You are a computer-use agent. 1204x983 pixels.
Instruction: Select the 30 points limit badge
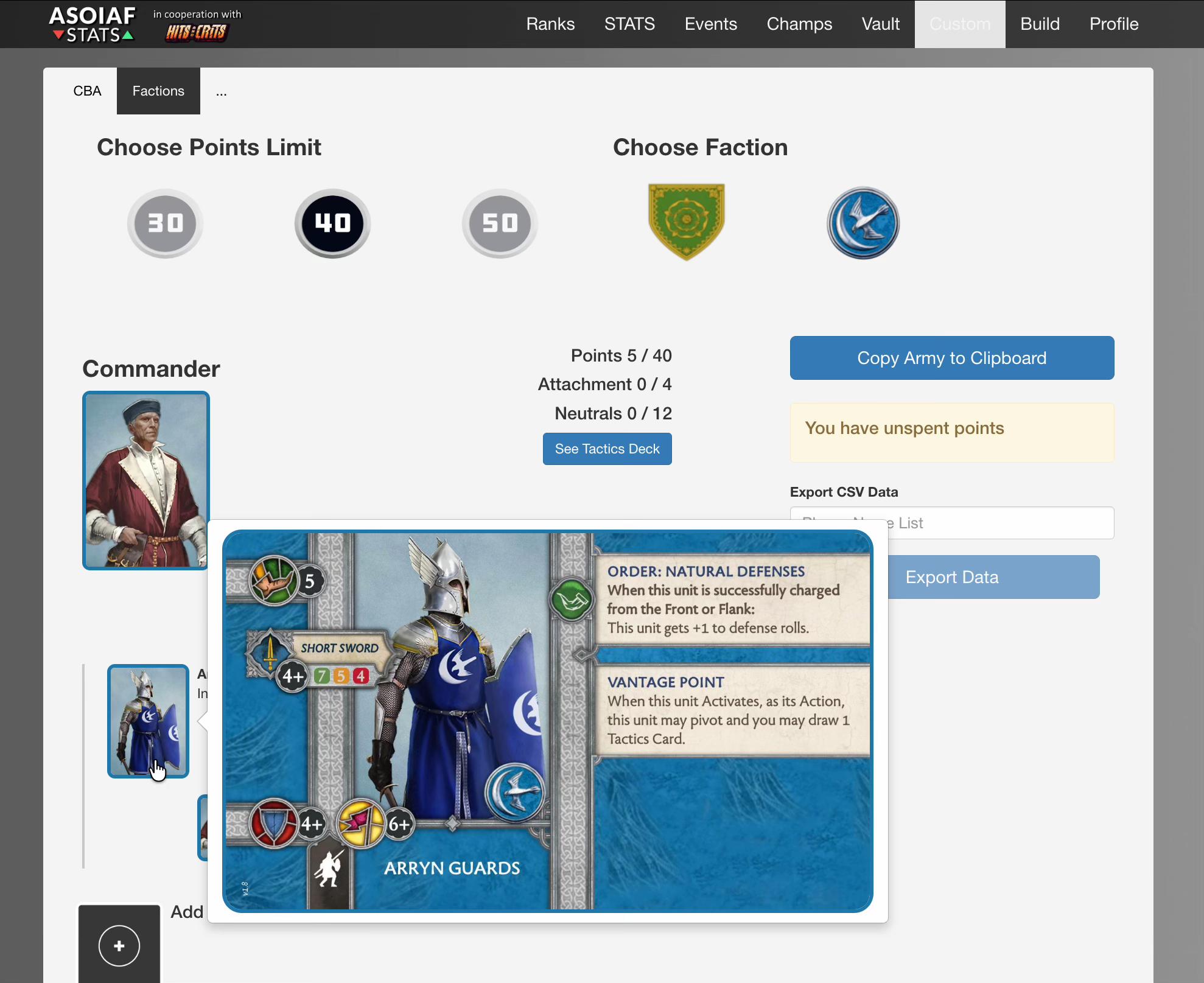(165, 223)
